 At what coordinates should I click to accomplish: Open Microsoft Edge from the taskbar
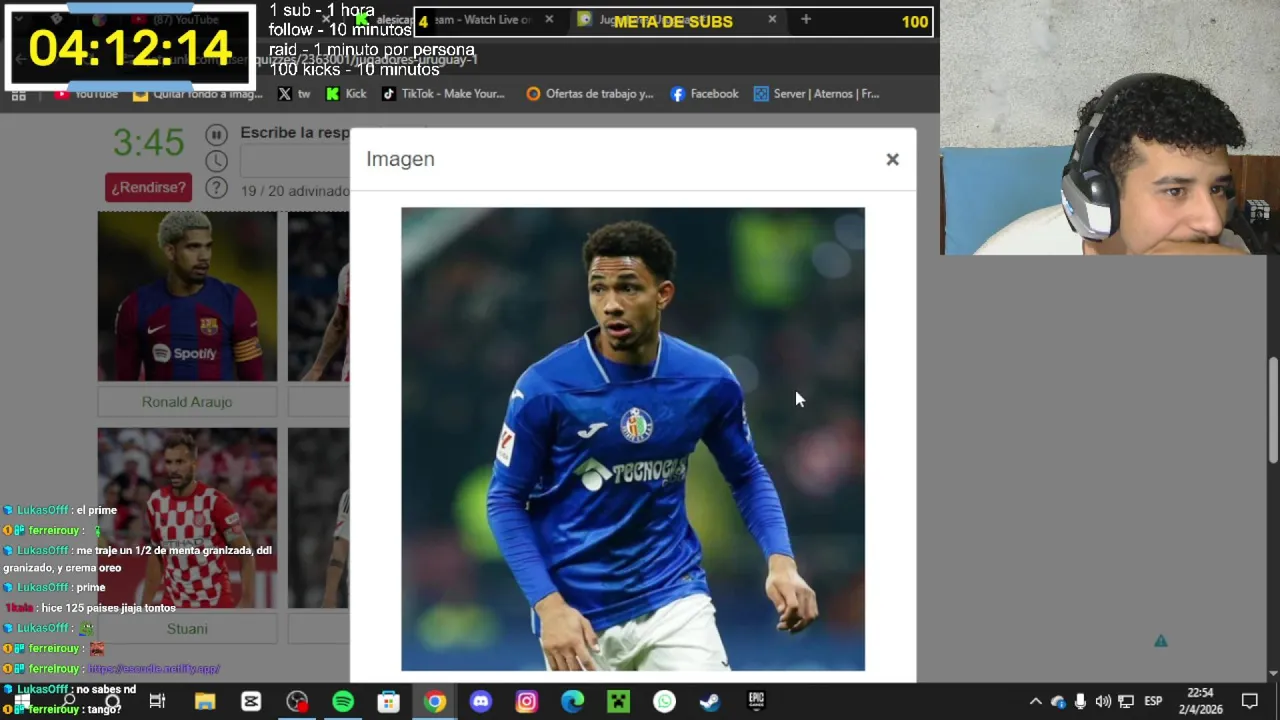click(x=573, y=701)
